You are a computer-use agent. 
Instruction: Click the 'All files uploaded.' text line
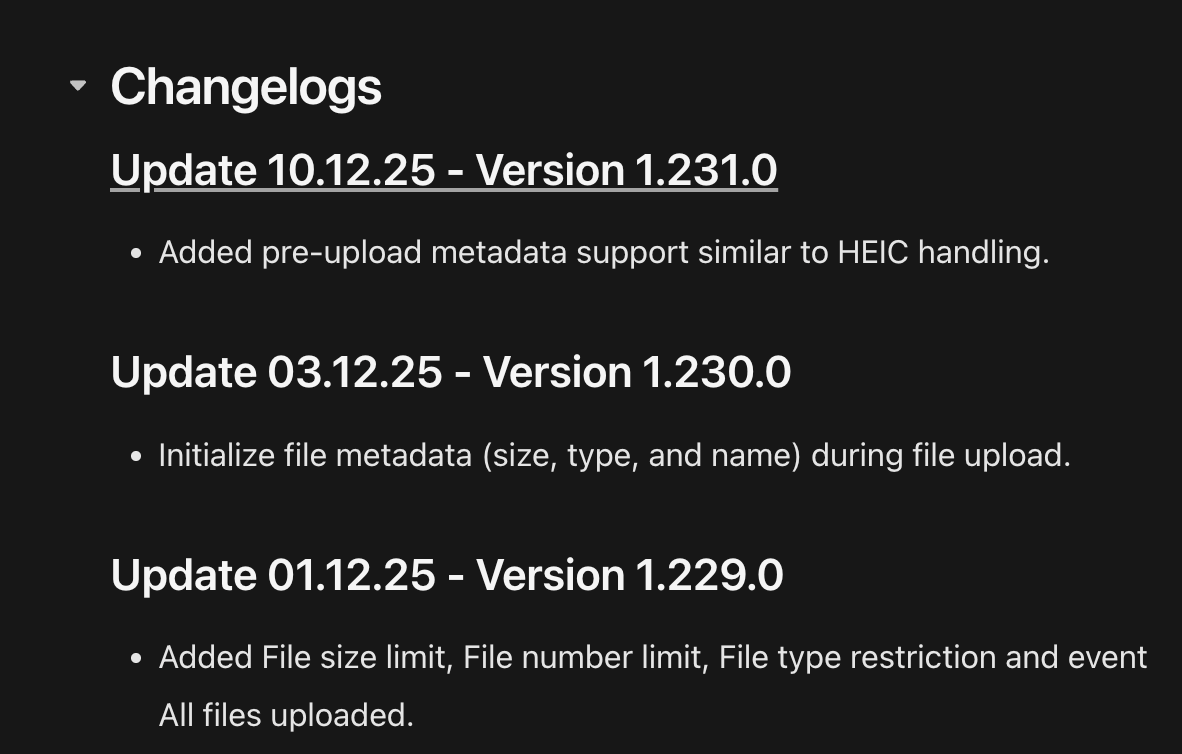click(x=286, y=716)
